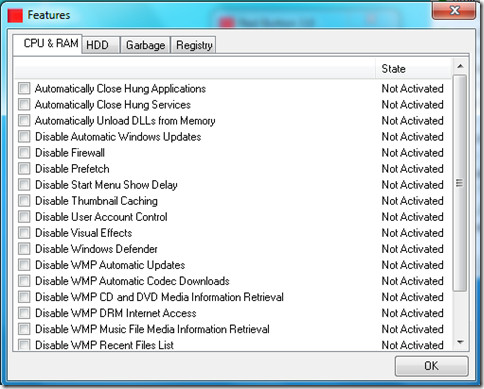This screenshot has width=484, height=389.
Task: Click 'Not Activated' state for Disable WMP DRM Internet Access
Action: [412, 313]
